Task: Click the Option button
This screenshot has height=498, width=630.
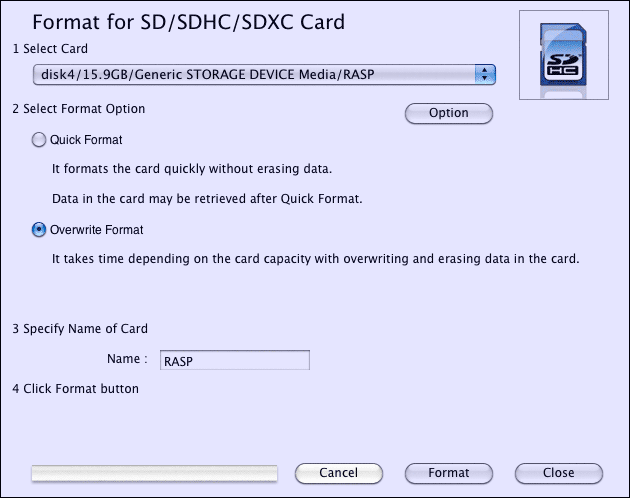Action: tap(449, 113)
